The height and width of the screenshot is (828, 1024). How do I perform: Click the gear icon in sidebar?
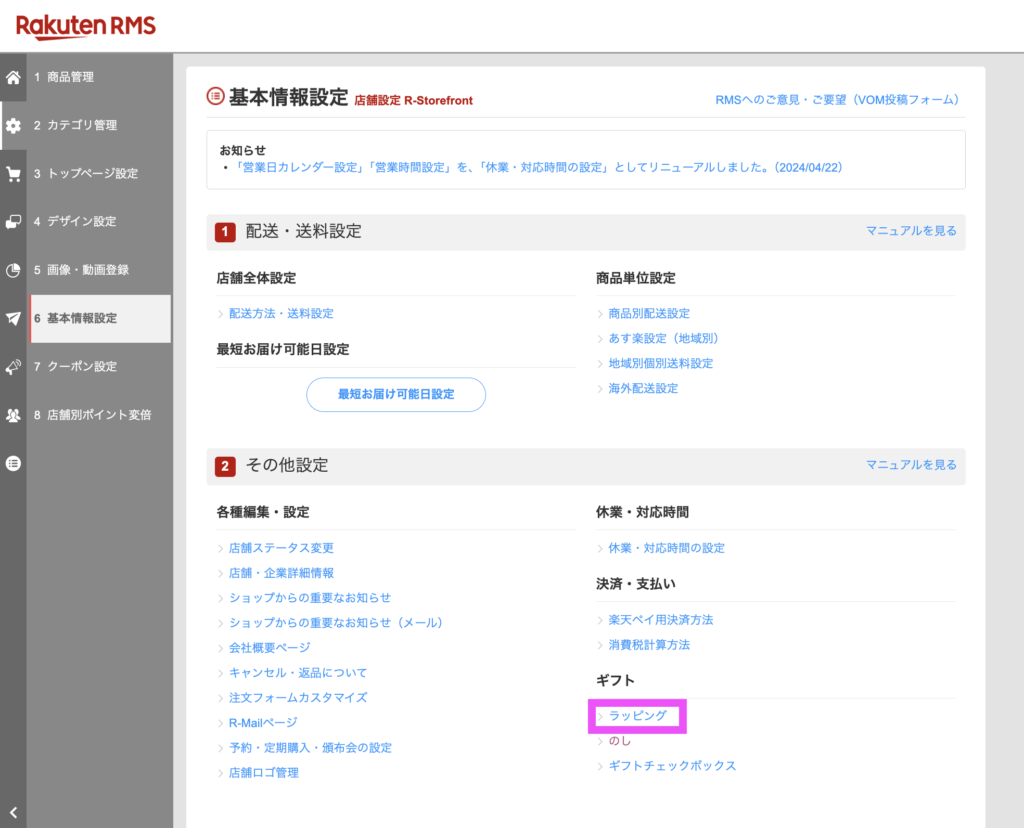click(13, 125)
